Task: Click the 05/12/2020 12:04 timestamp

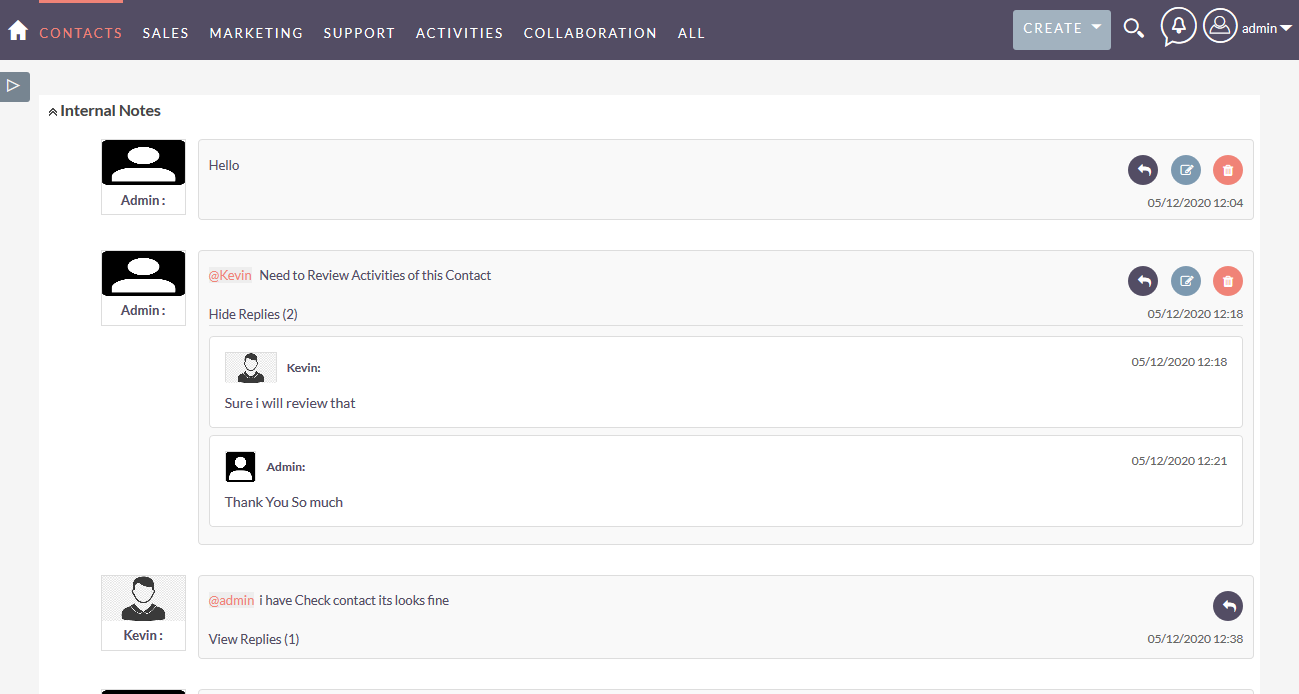Action: pyautogui.click(x=1195, y=203)
